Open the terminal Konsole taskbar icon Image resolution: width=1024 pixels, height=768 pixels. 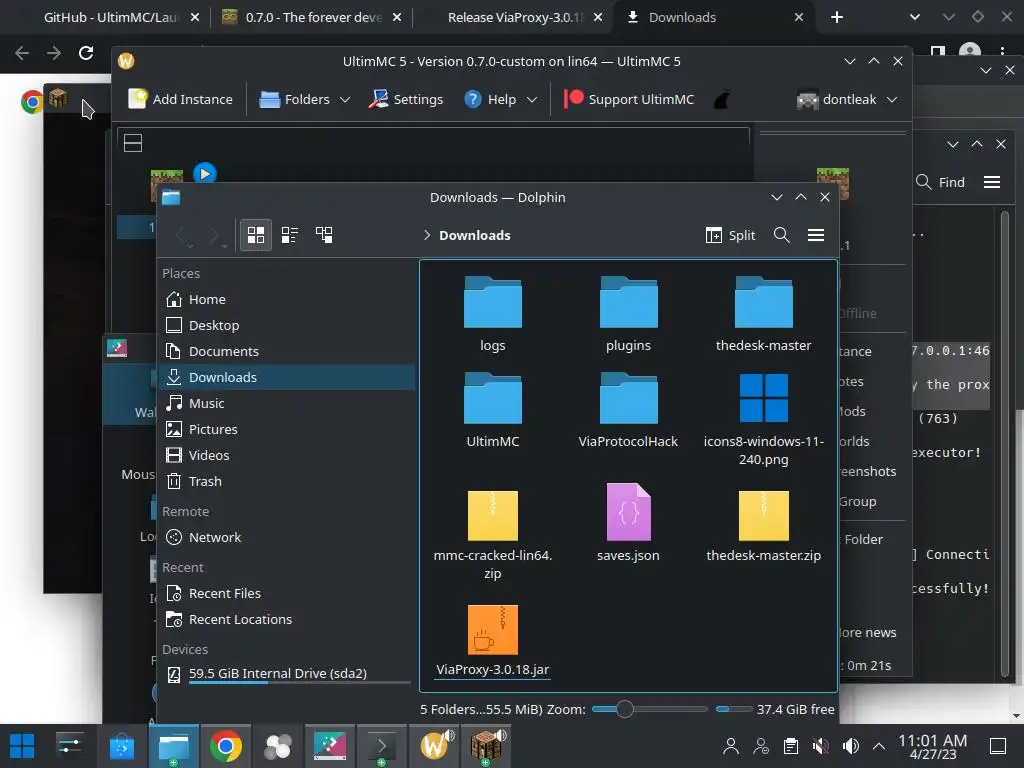point(381,746)
